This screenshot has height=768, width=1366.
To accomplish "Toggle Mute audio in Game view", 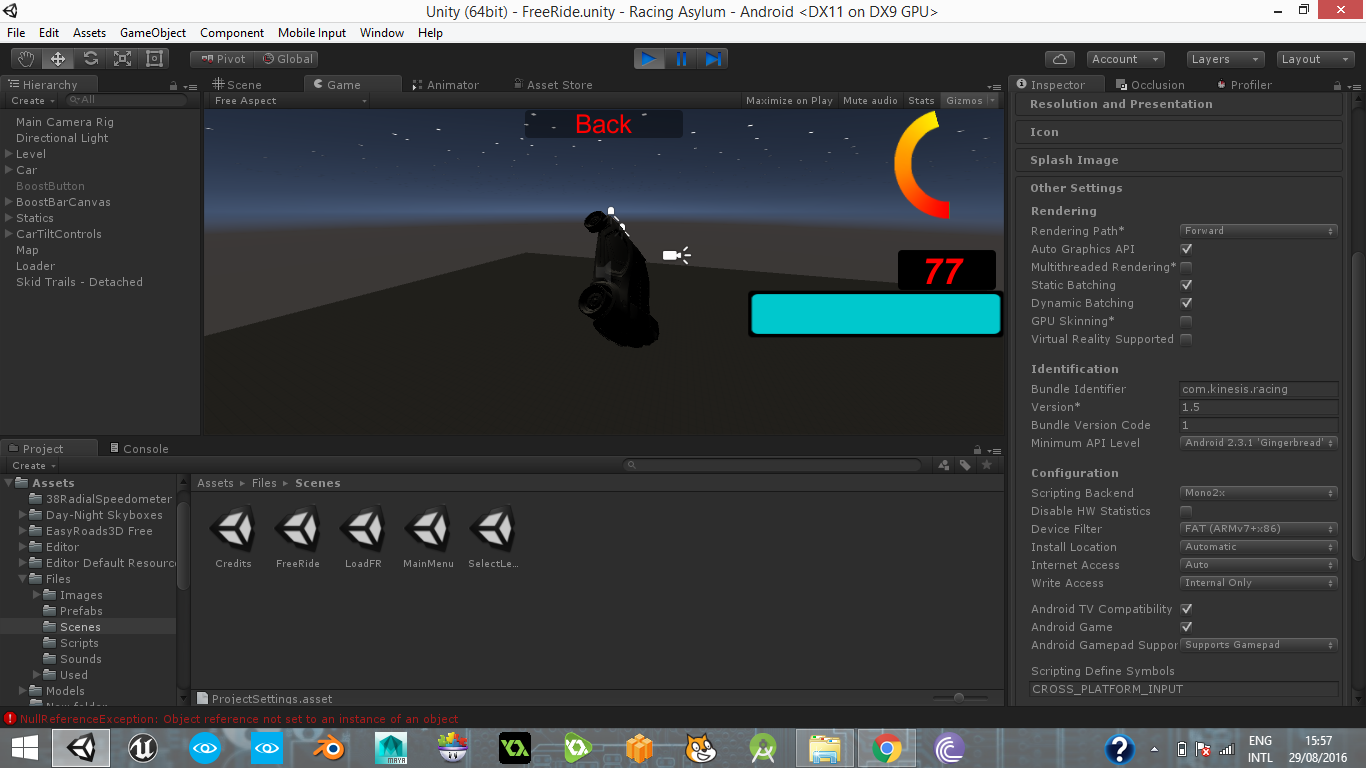I will click(870, 101).
